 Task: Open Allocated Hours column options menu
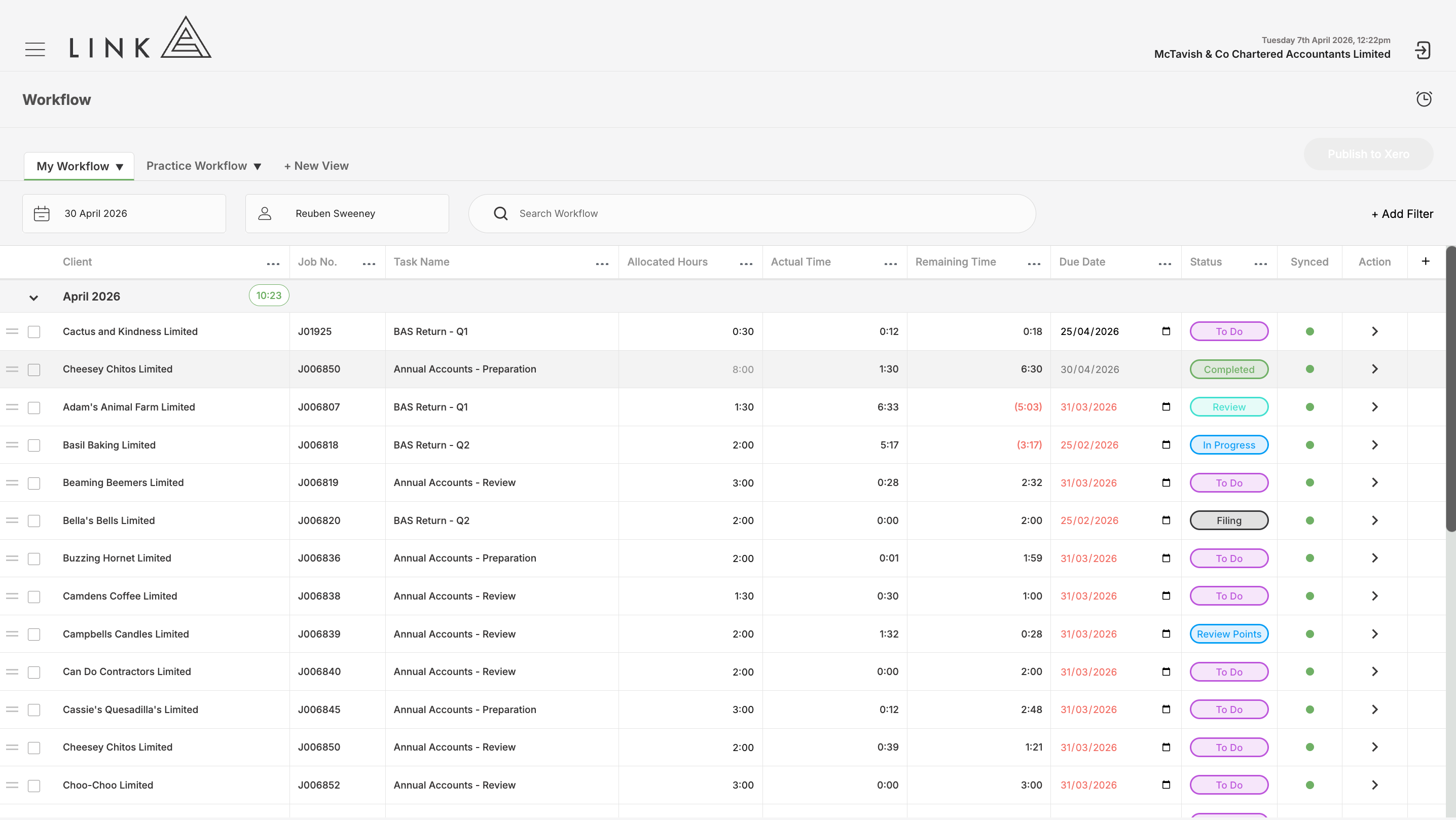746,264
